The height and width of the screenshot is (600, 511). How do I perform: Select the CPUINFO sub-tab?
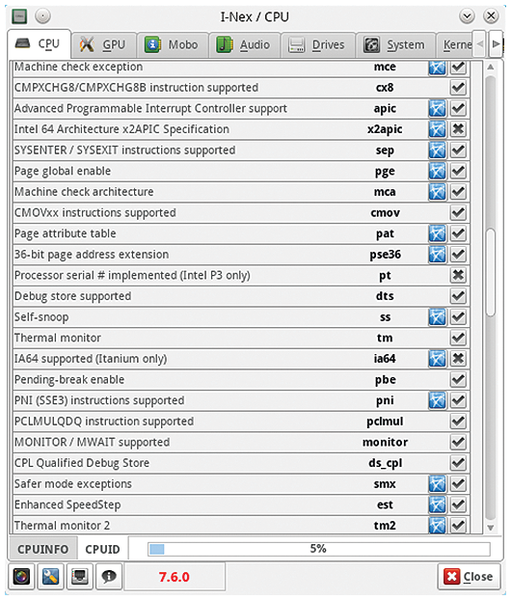43,549
